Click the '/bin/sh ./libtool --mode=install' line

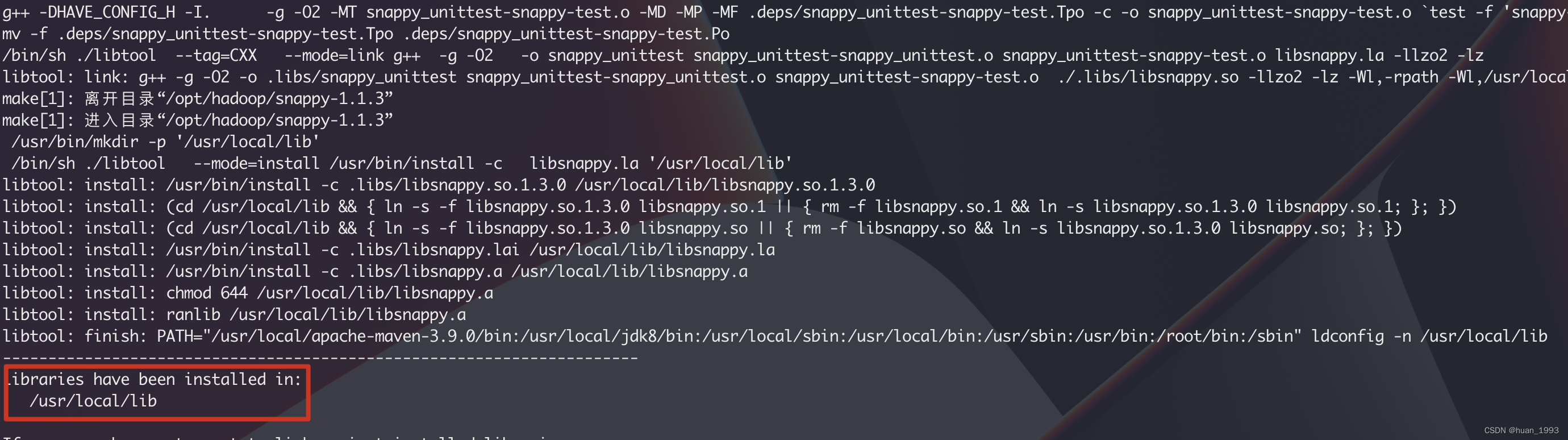(x=402, y=164)
